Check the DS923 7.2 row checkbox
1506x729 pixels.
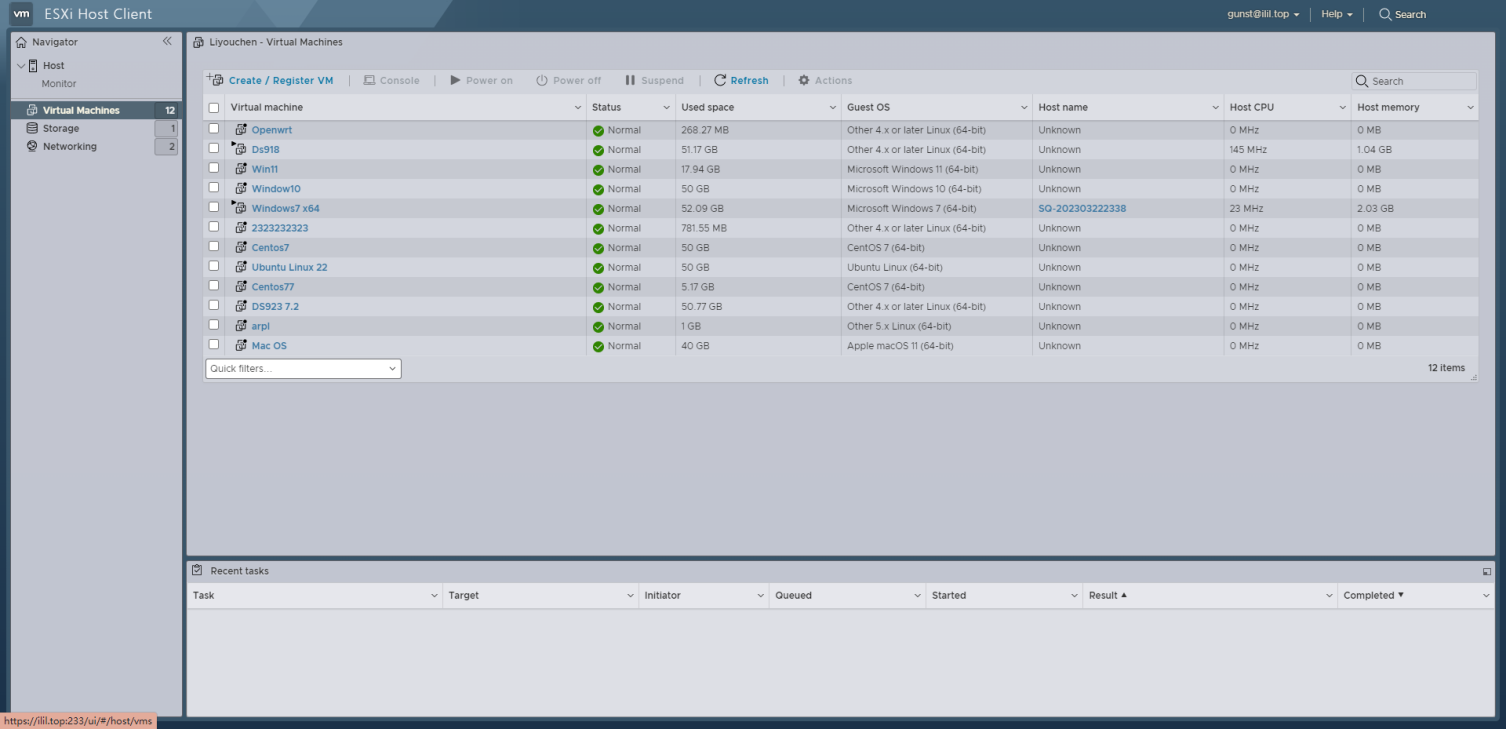214,305
